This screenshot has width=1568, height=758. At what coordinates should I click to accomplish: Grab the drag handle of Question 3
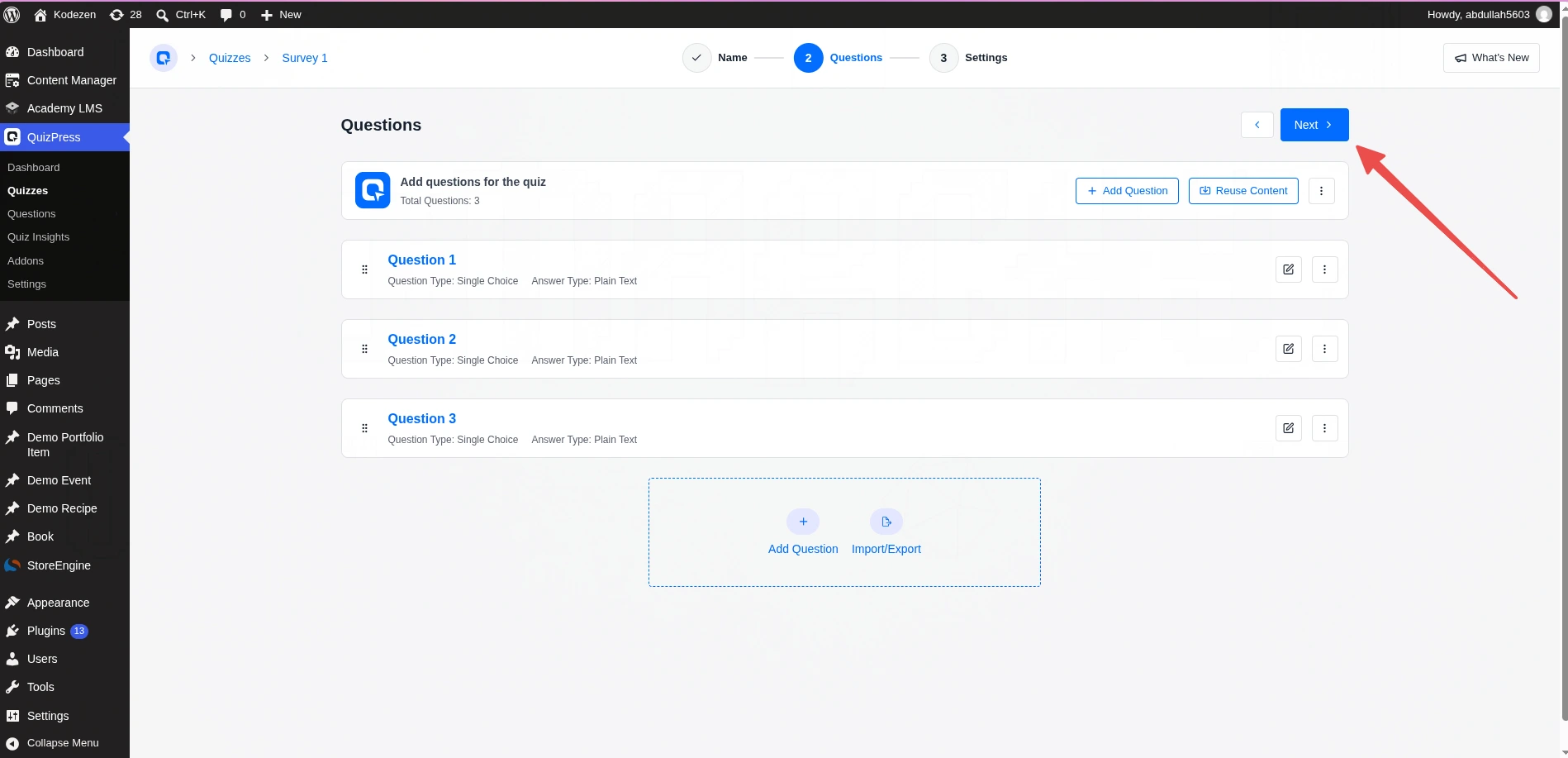(364, 428)
